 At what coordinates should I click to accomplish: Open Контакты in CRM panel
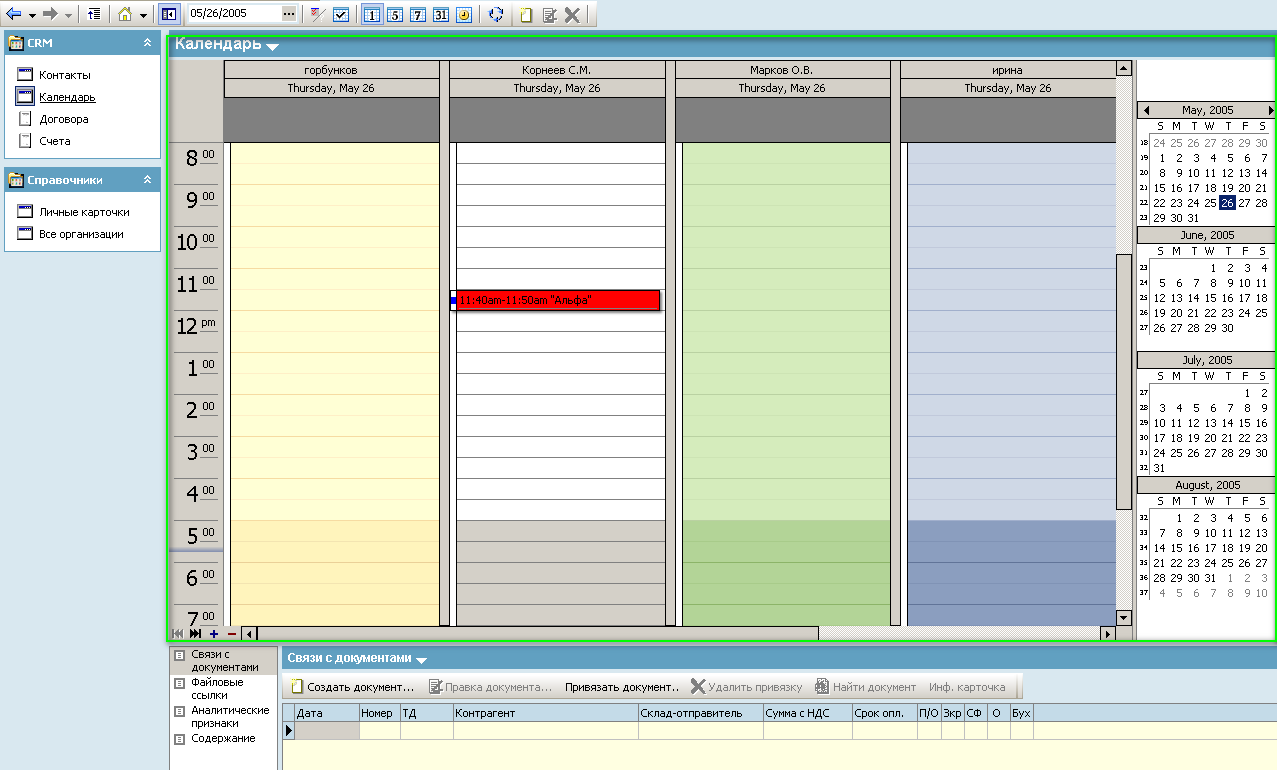65,75
